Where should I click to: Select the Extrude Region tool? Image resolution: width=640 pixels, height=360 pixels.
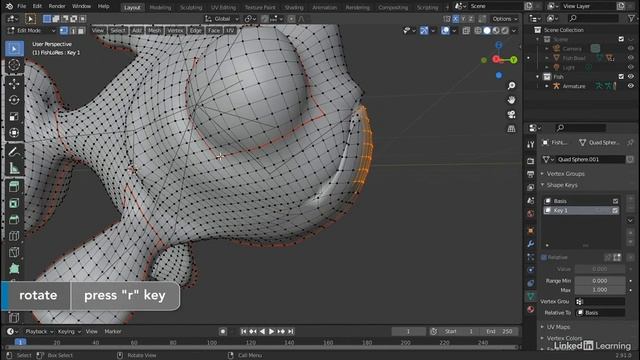click(x=14, y=187)
